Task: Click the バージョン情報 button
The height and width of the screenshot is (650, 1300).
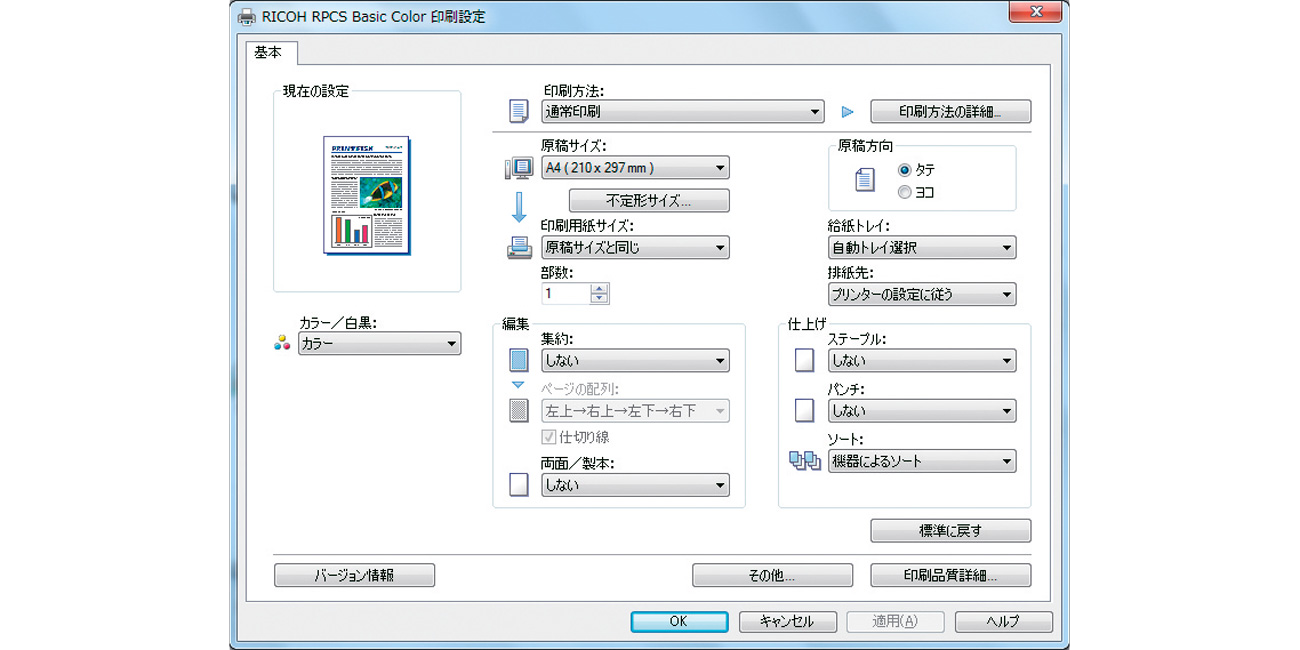Action: coord(355,575)
